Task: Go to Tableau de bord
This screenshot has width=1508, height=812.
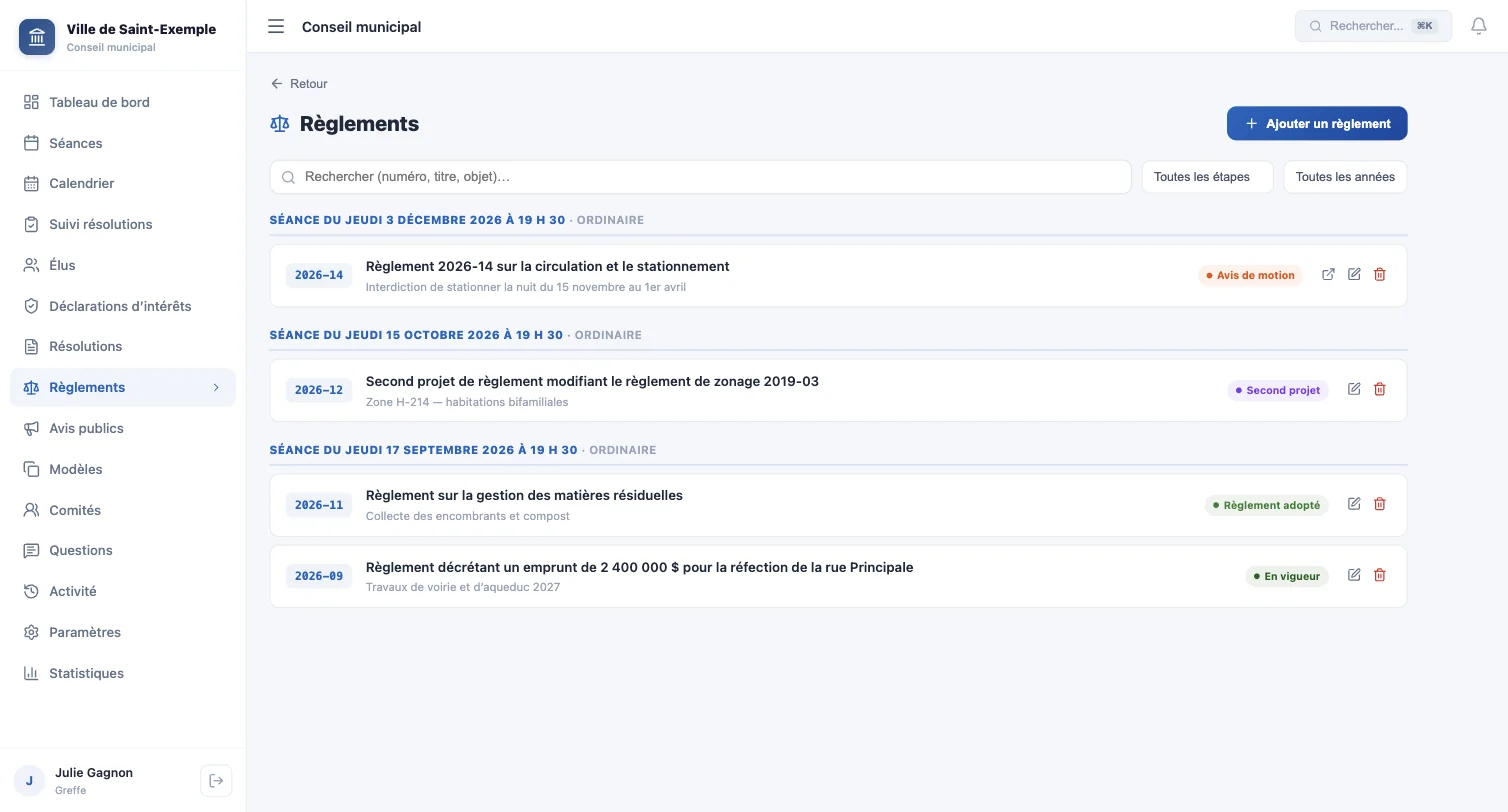Action: tap(123, 102)
